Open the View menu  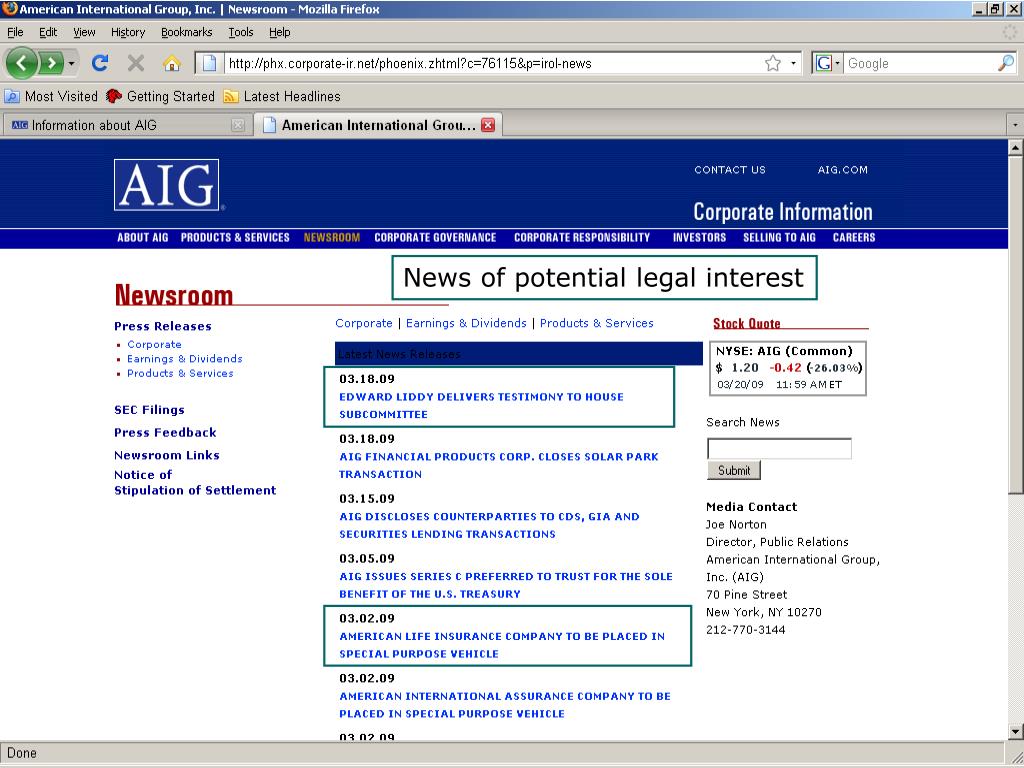click(84, 32)
